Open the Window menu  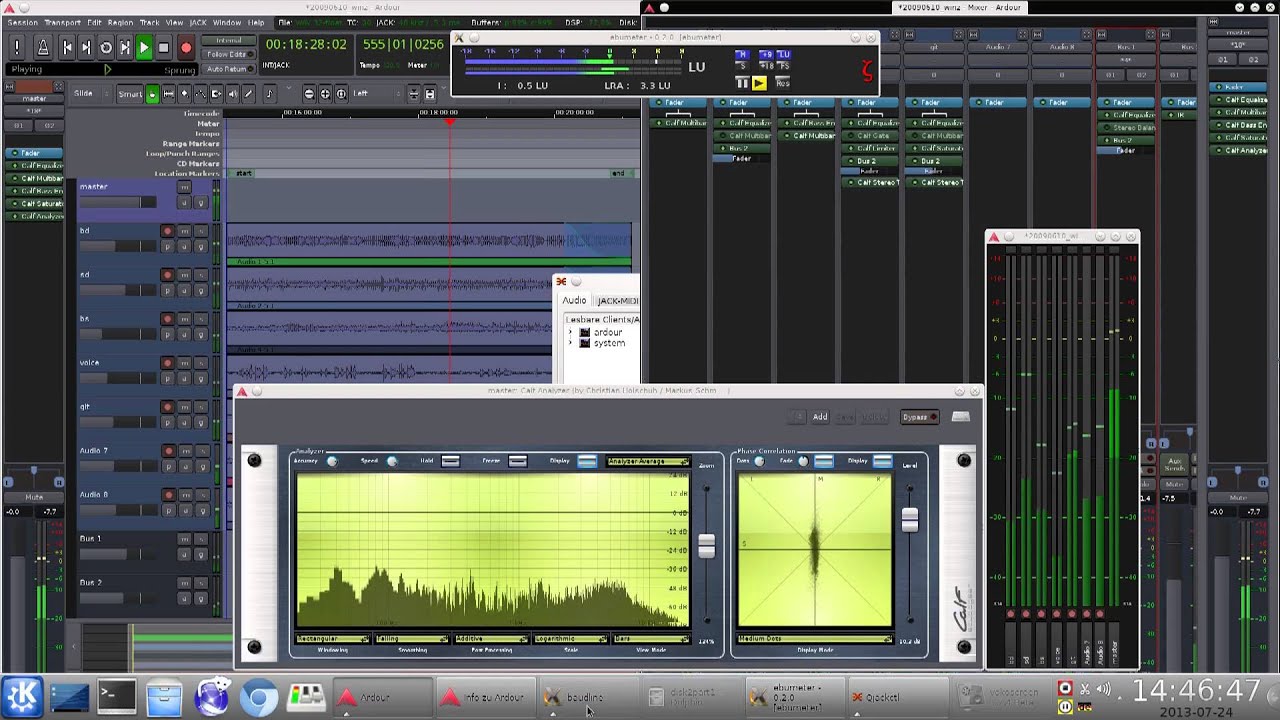(227, 22)
